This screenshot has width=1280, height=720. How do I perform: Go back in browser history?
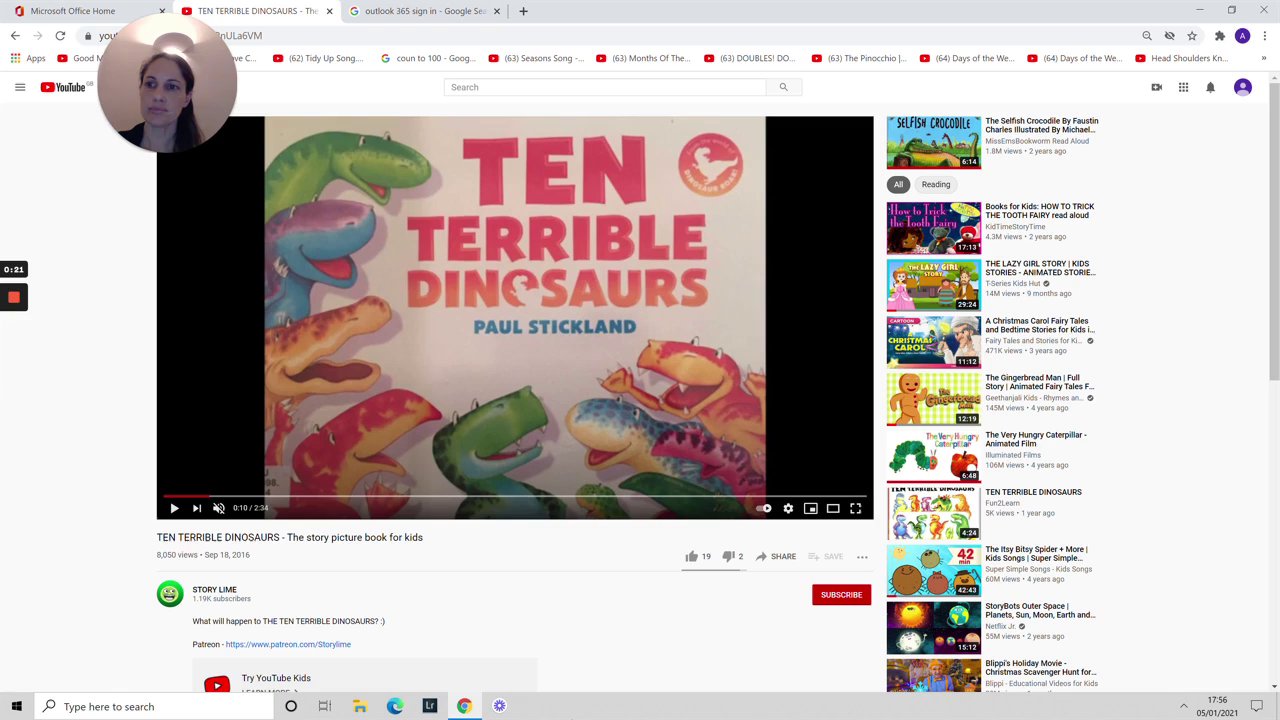pyautogui.click(x=15, y=36)
